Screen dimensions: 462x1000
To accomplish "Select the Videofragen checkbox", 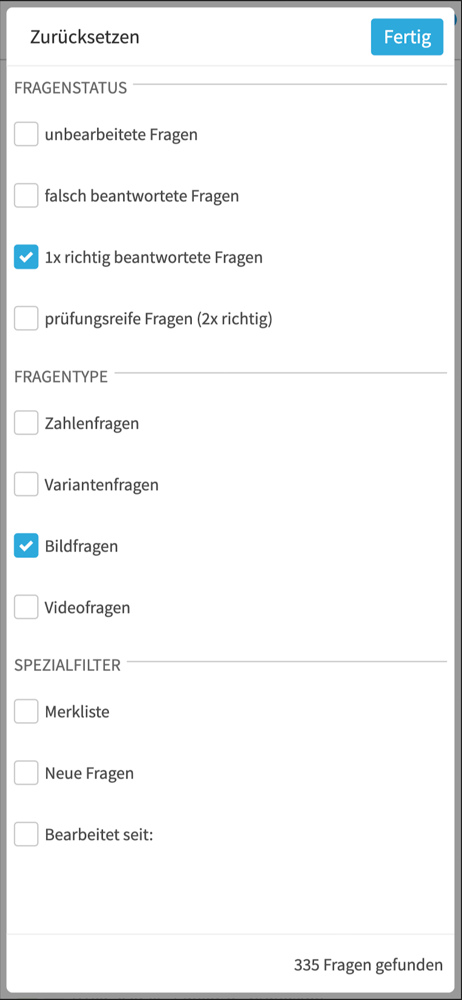I will pos(26,607).
